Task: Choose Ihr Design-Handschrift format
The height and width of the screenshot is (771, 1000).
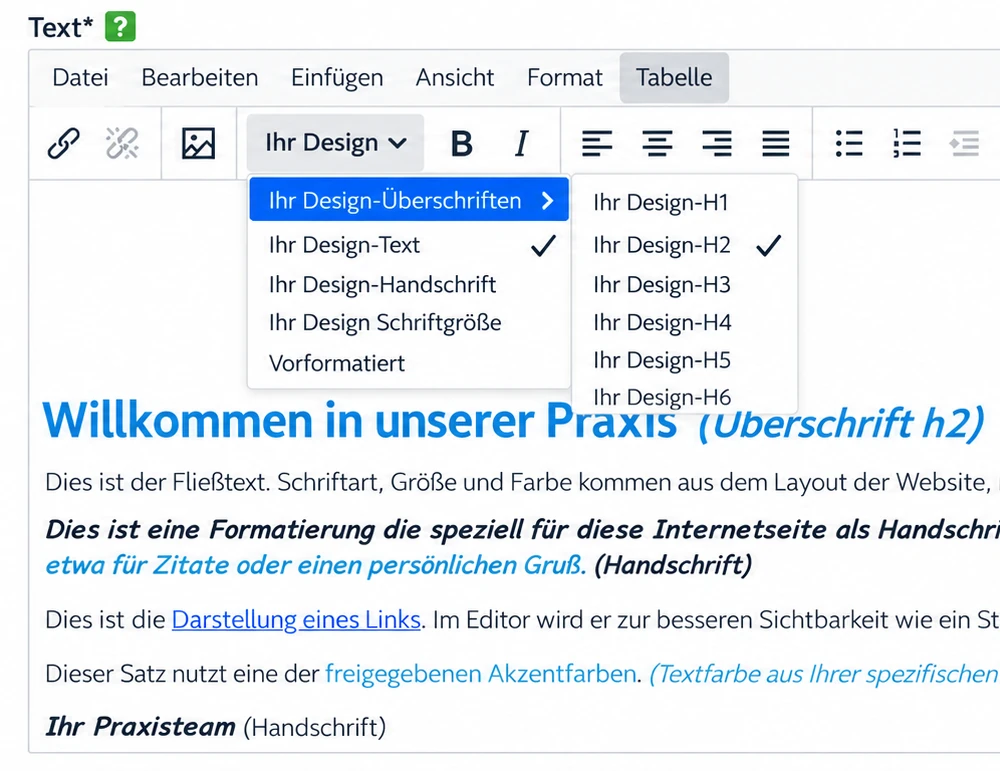Action: [x=409, y=284]
